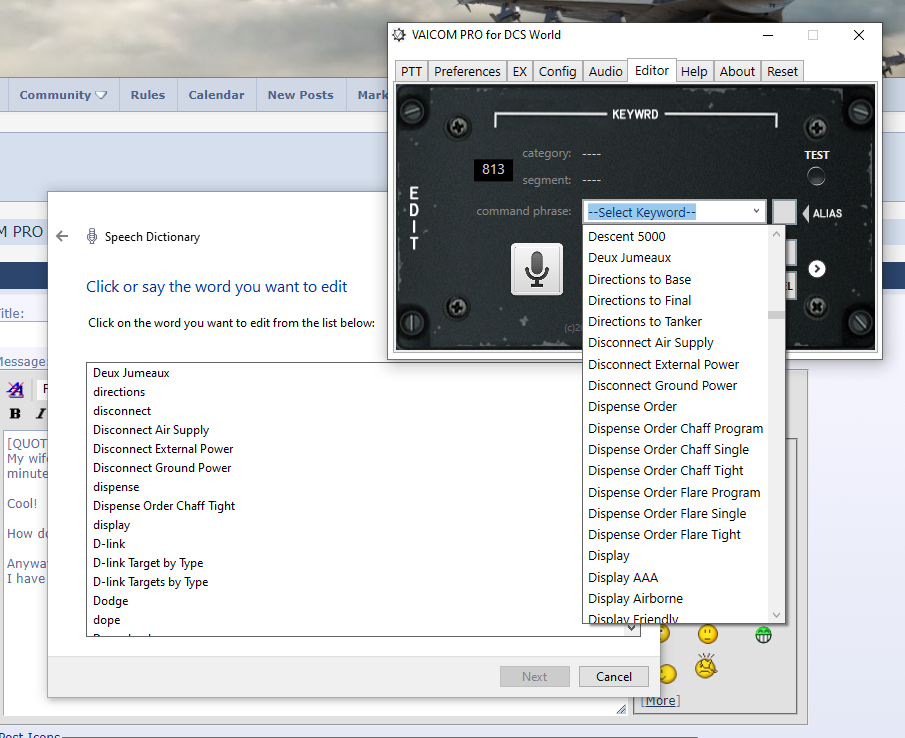Click the microphone record button in VAICOM editor

click(537, 269)
